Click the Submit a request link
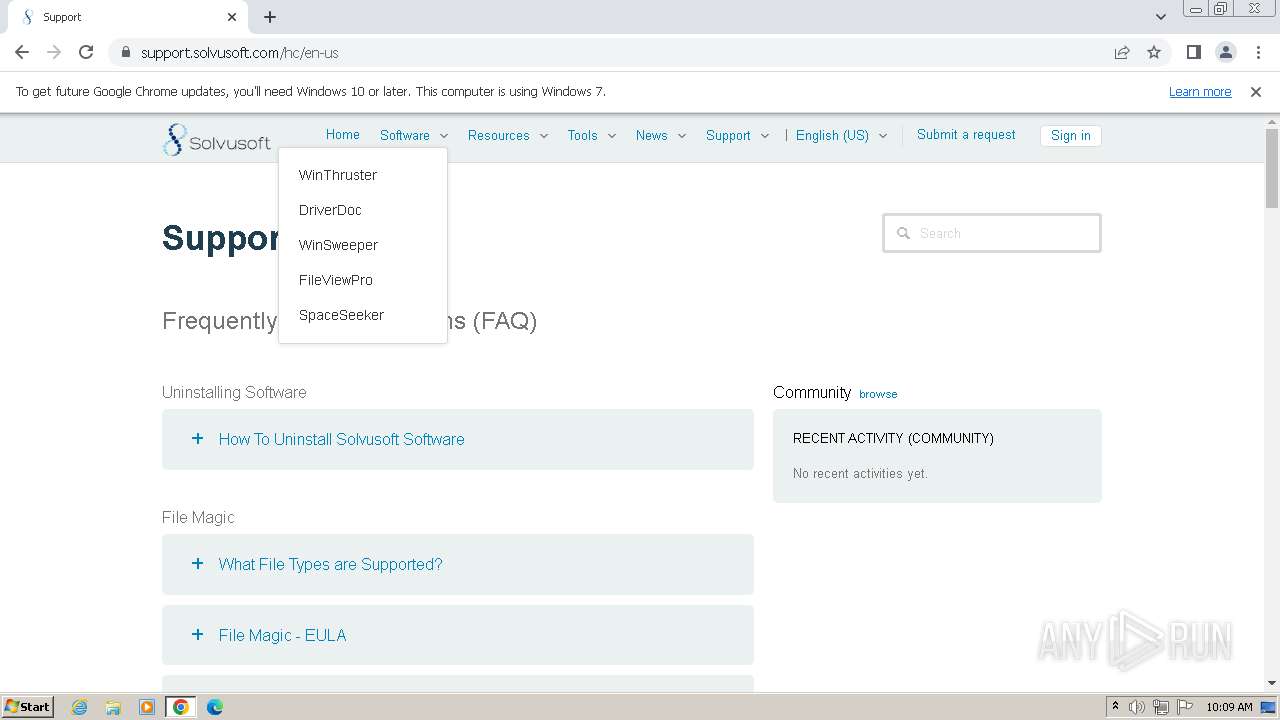The height and width of the screenshot is (720, 1280). [x=966, y=135]
